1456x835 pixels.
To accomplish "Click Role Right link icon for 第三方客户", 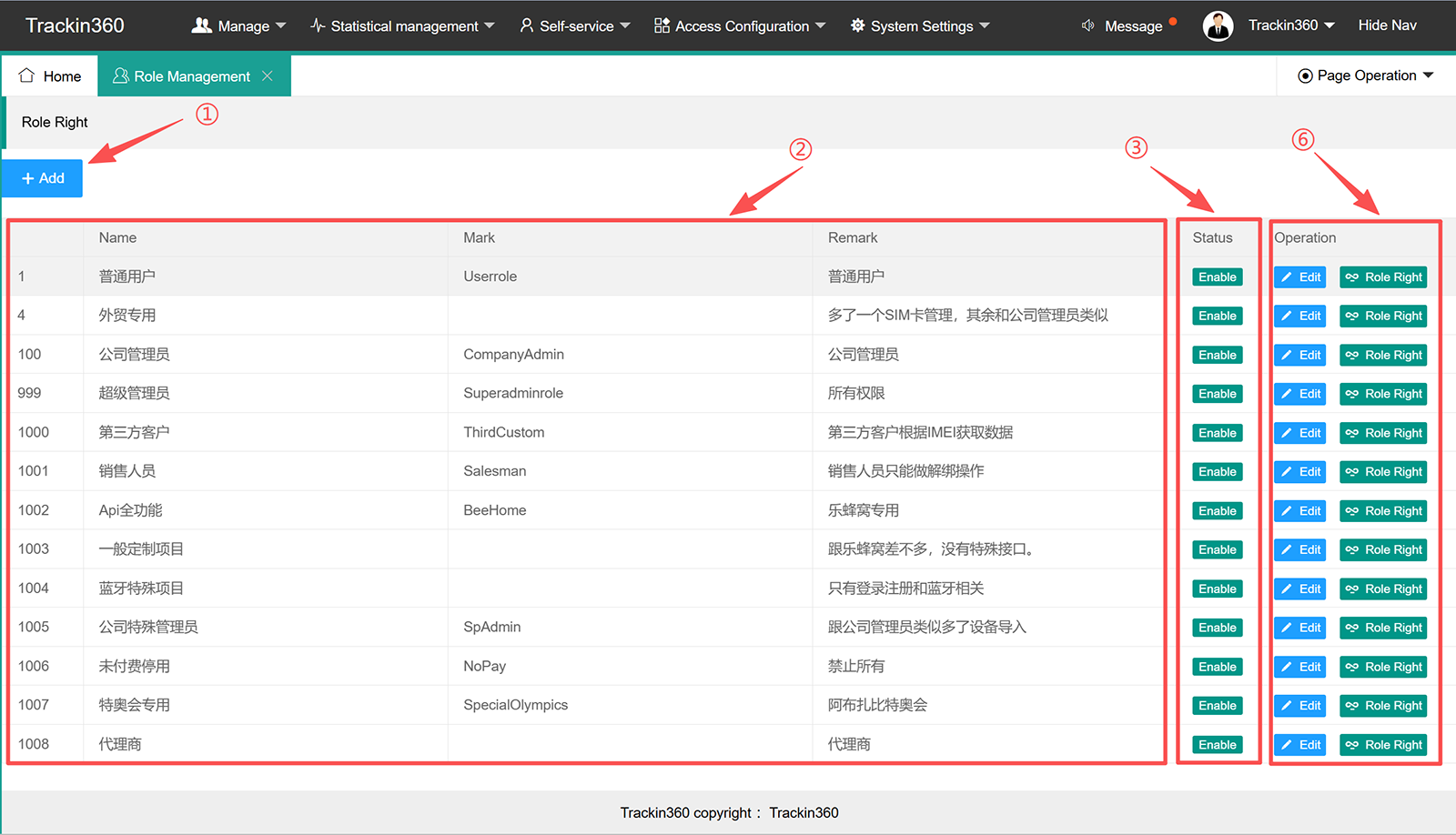I will coord(1352,433).
